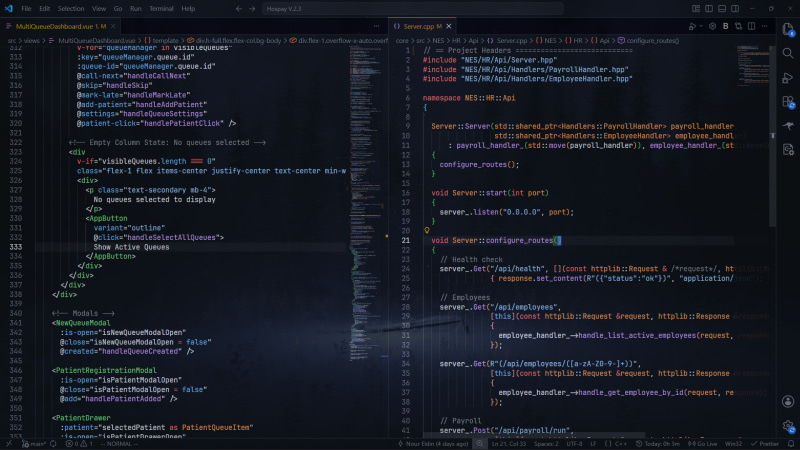This screenshot has width=800, height=450.
Task: Toggle the secondary side bar layout icon
Action: click(735, 9)
